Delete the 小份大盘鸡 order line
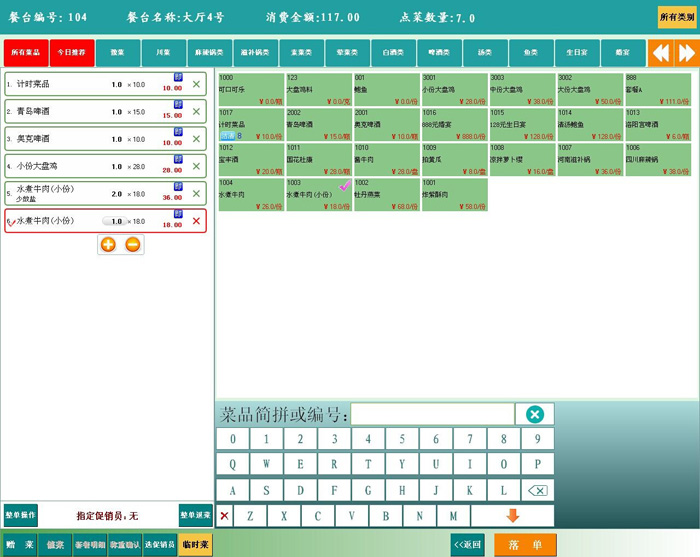The image size is (700, 557). (196, 166)
